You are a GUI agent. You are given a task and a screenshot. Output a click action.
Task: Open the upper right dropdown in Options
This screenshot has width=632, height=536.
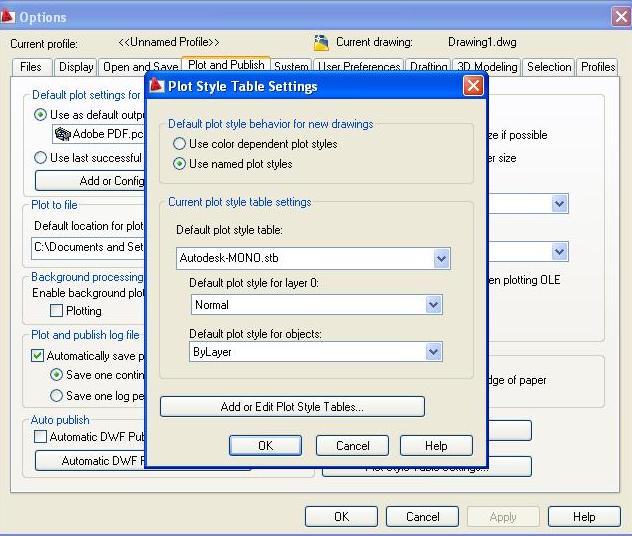click(x=559, y=204)
